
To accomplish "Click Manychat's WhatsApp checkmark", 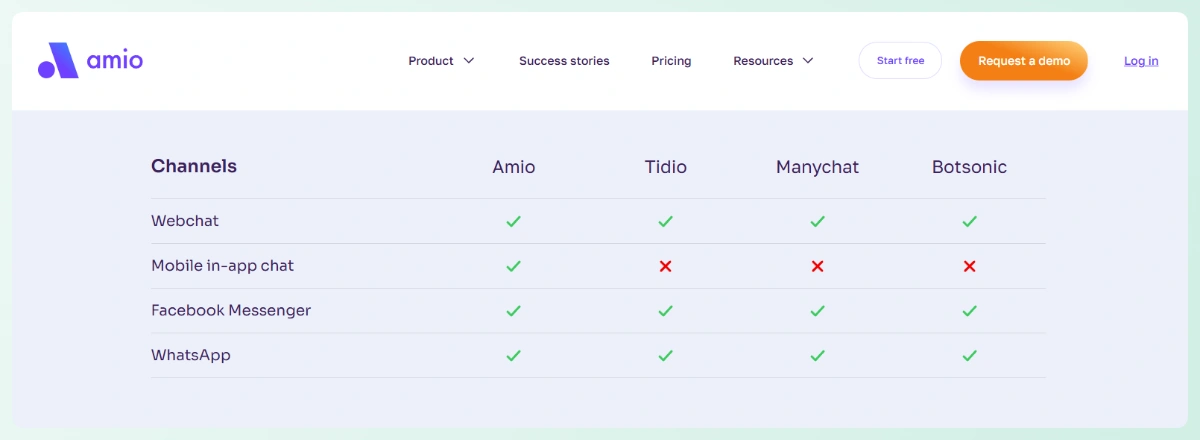I will coord(817,355).
